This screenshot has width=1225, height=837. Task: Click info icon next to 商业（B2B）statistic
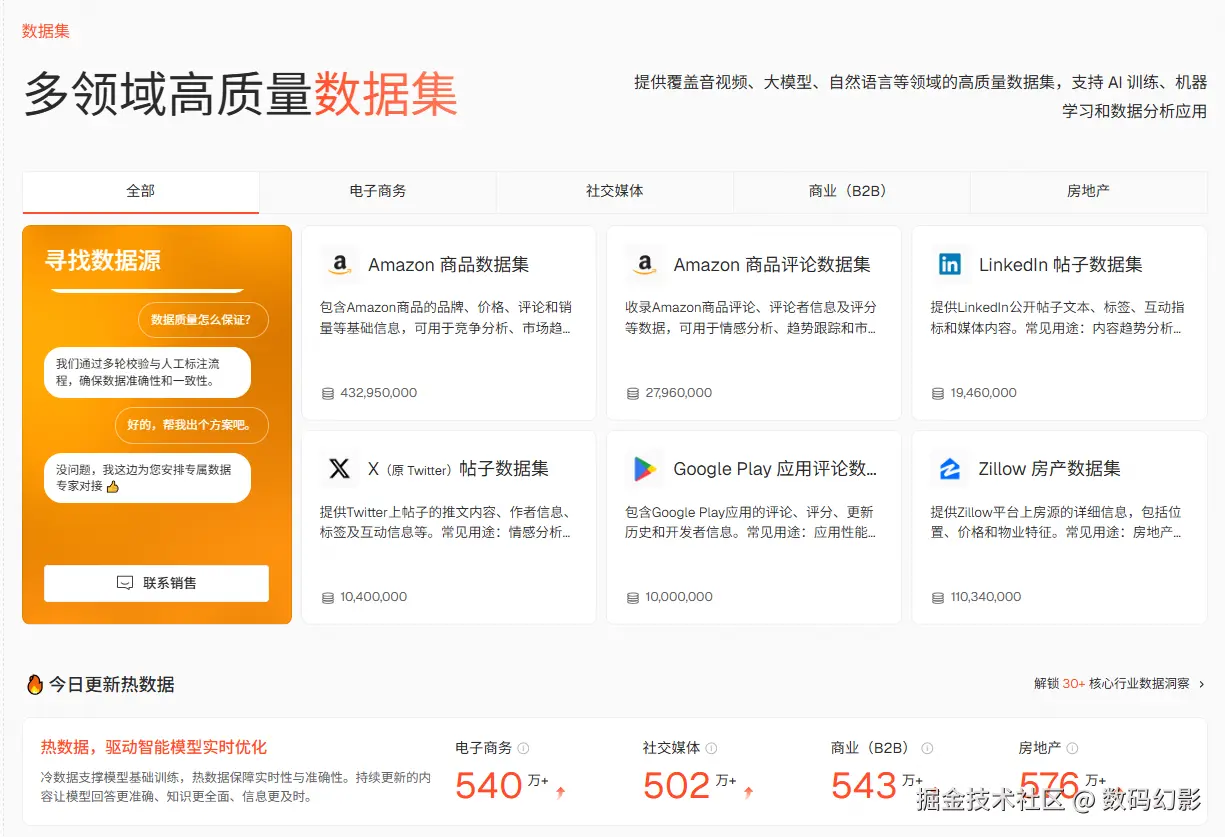point(927,748)
